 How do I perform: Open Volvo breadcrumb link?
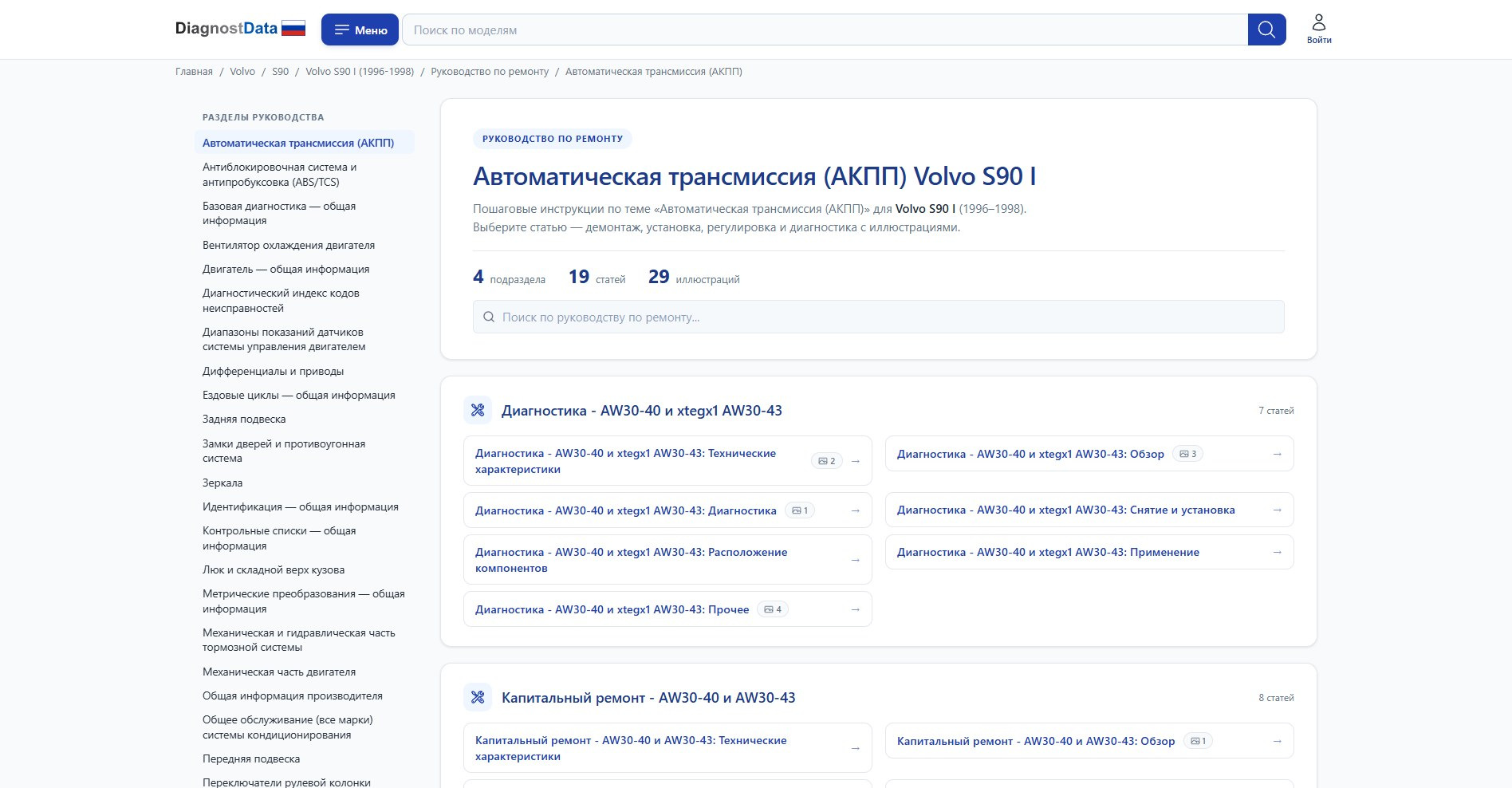pyautogui.click(x=242, y=72)
